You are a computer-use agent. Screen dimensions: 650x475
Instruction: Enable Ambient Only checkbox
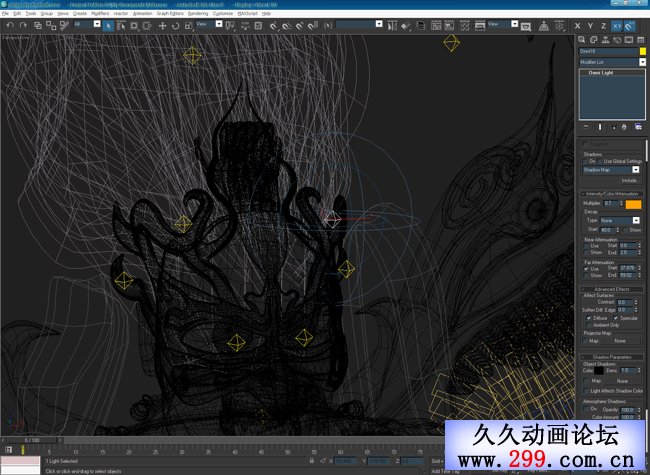(589, 325)
